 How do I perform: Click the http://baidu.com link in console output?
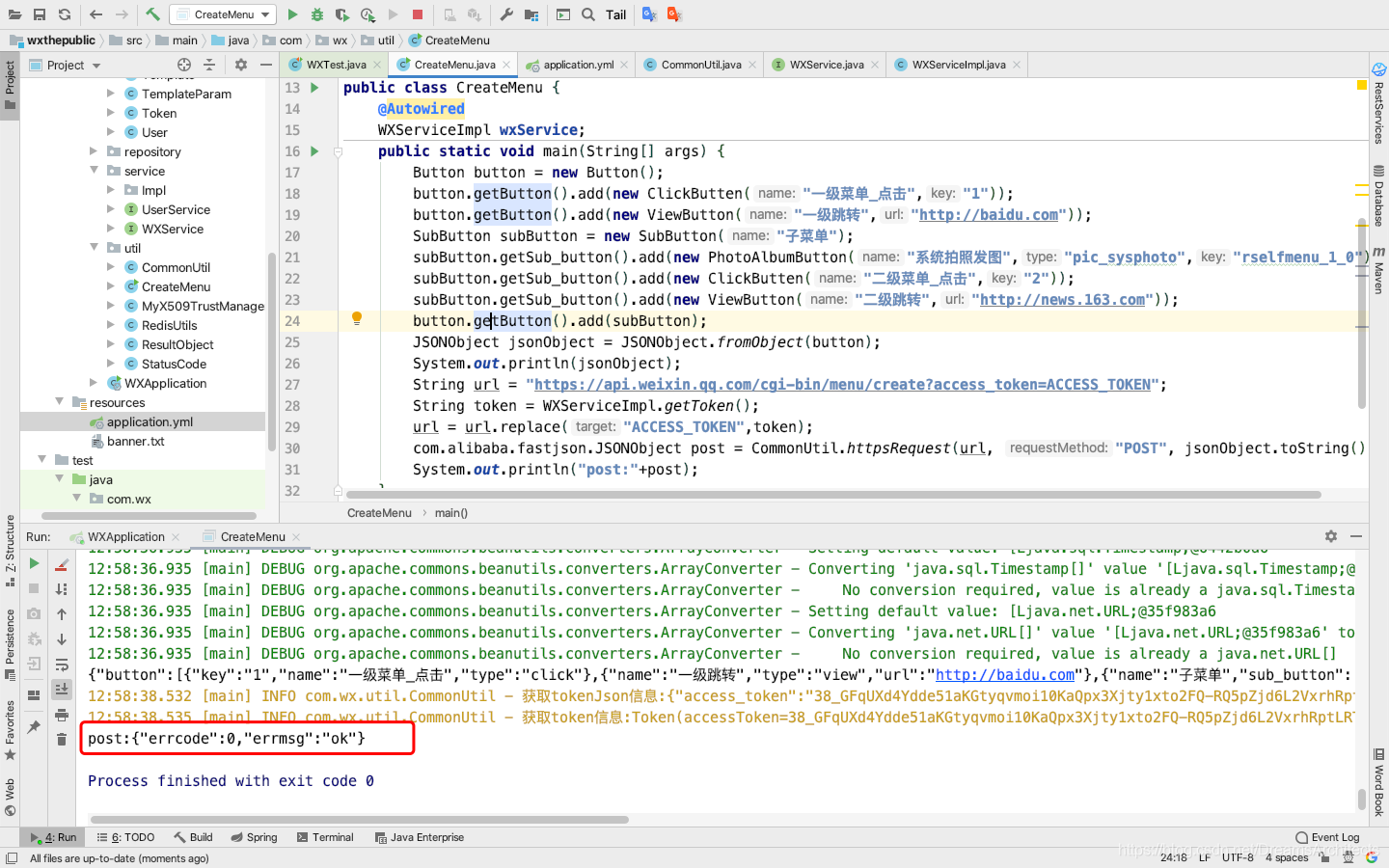click(1005, 675)
